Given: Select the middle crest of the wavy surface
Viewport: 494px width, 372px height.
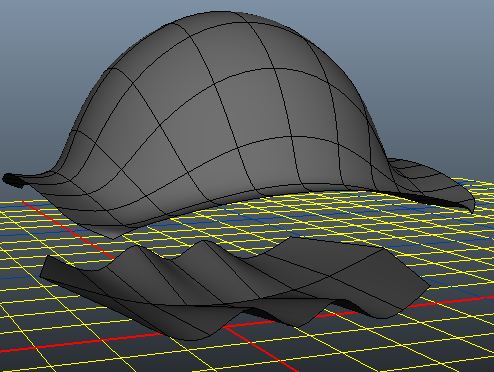Looking at the screenshot, I should click(x=202, y=244).
